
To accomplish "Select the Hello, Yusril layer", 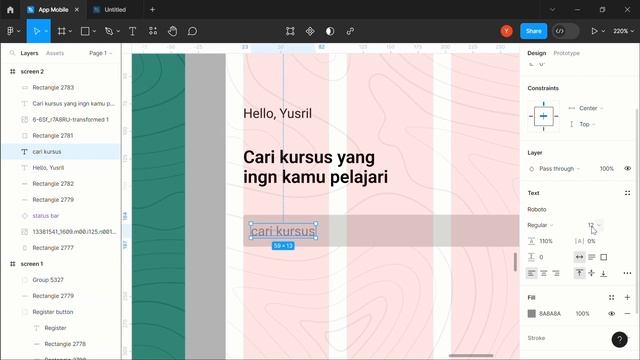I will [x=48, y=168].
